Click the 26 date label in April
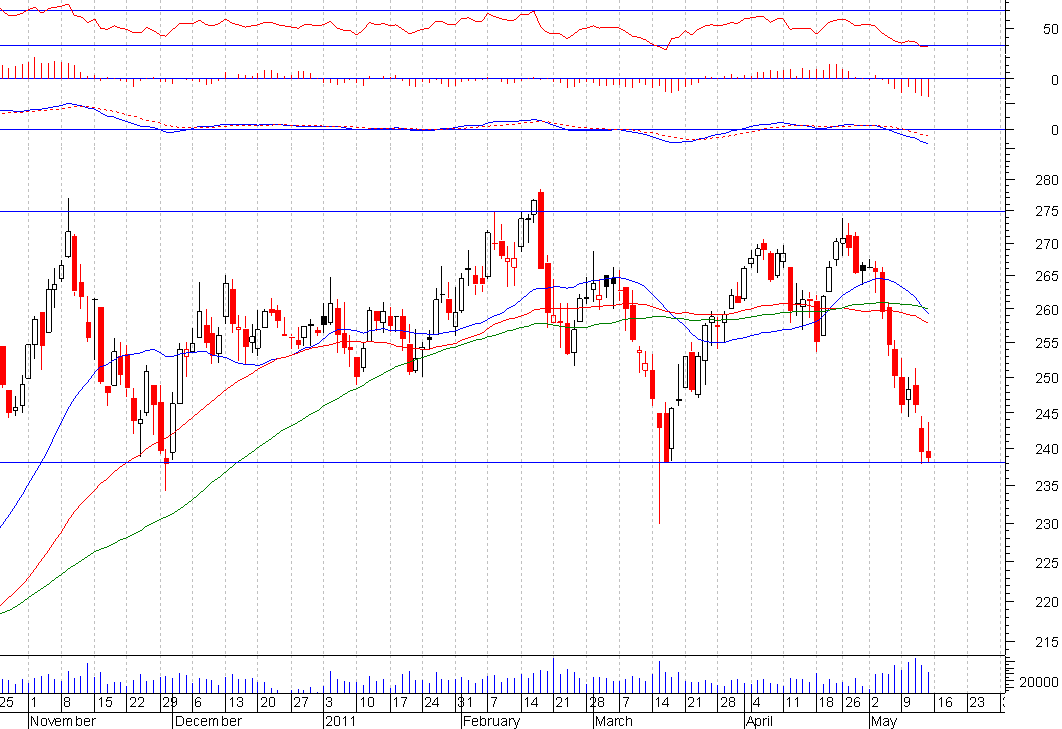The width and height of the screenshot is (1062, 729). point(853,703)
